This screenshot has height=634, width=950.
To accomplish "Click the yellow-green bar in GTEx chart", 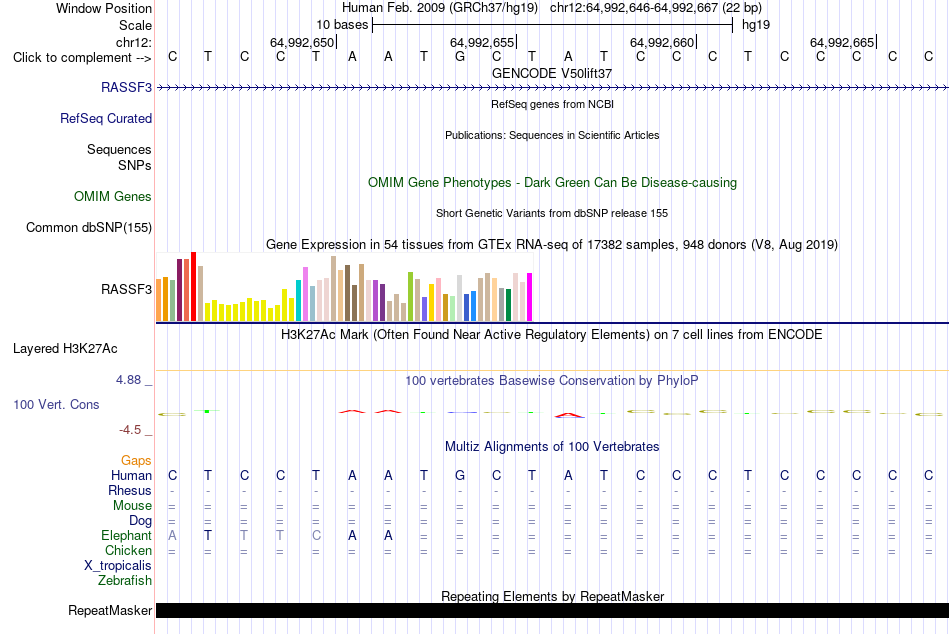I will 410,296.
